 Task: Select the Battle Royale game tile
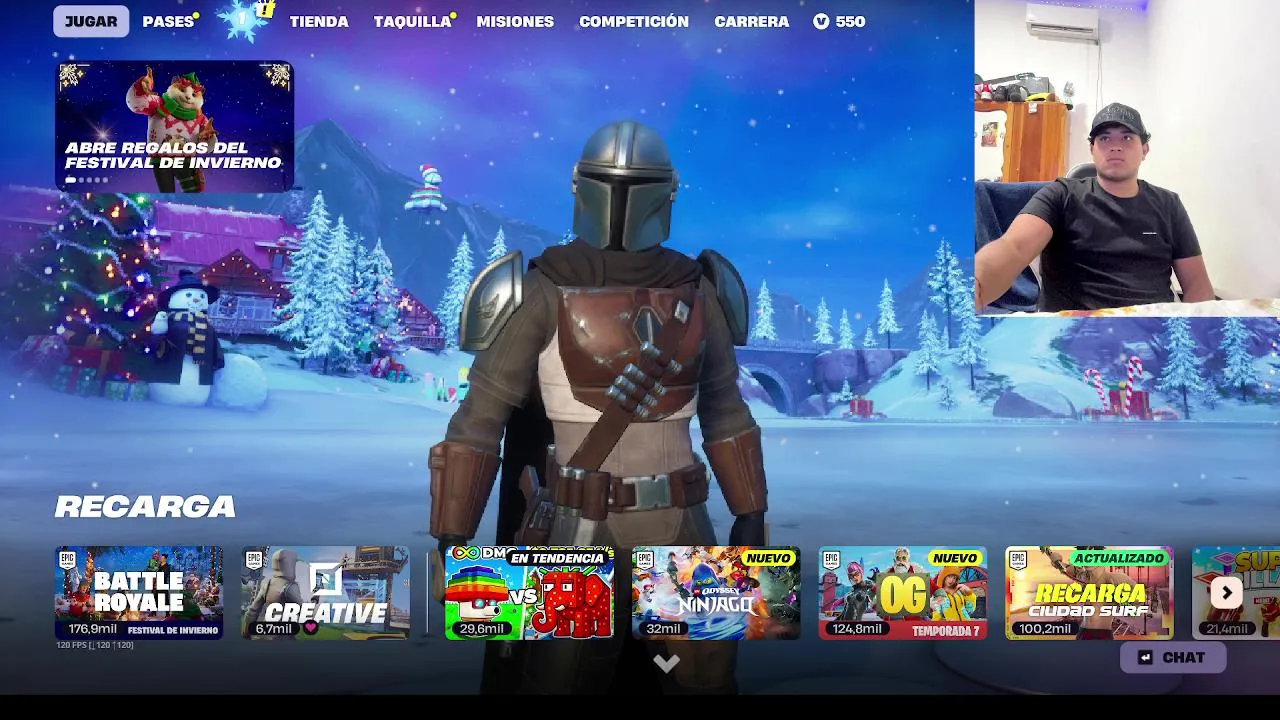[x=139, y=592]
